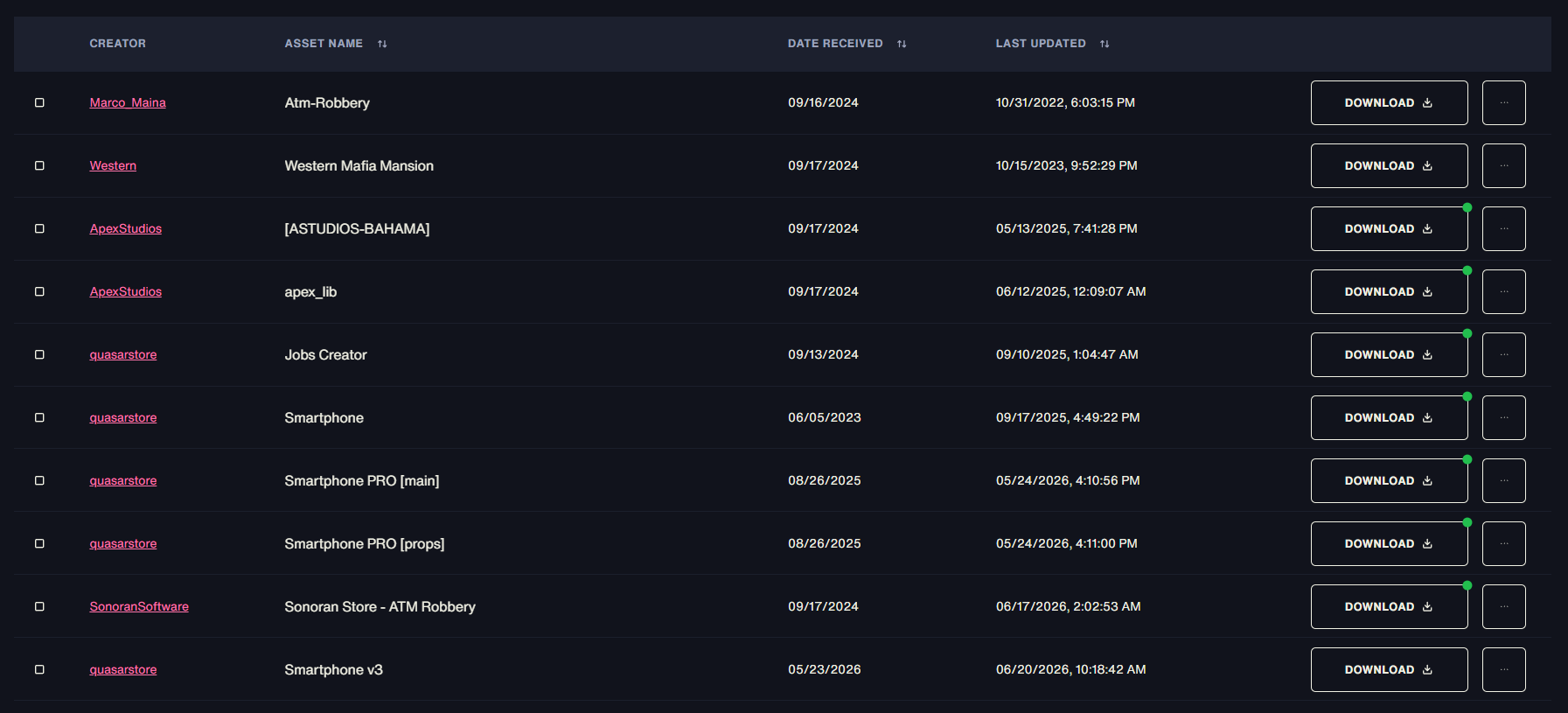Image resolution: width=1568 pixels, height=713 pixels.
Task: Click the asset name Western Mafia Mansion
Action: (x=359, y=165)
